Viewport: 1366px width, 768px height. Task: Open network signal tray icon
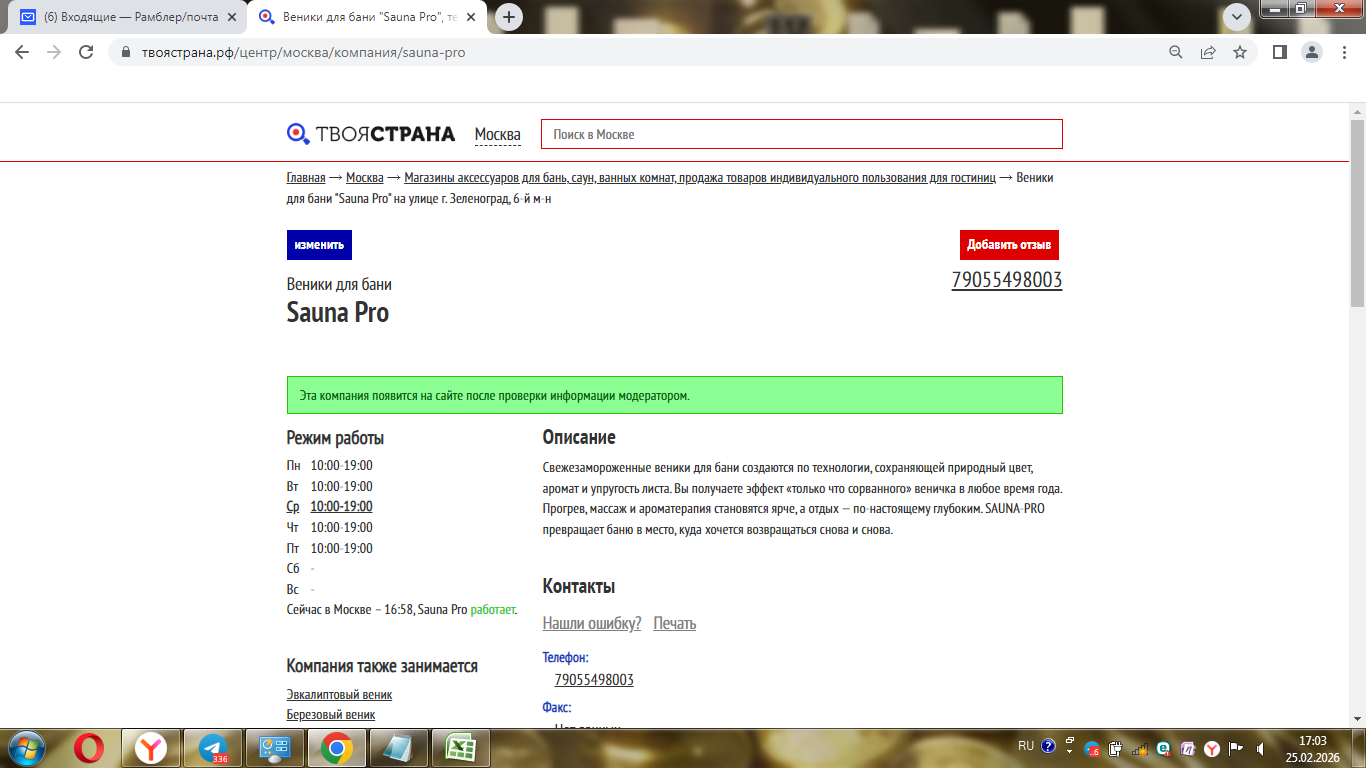1140,748
